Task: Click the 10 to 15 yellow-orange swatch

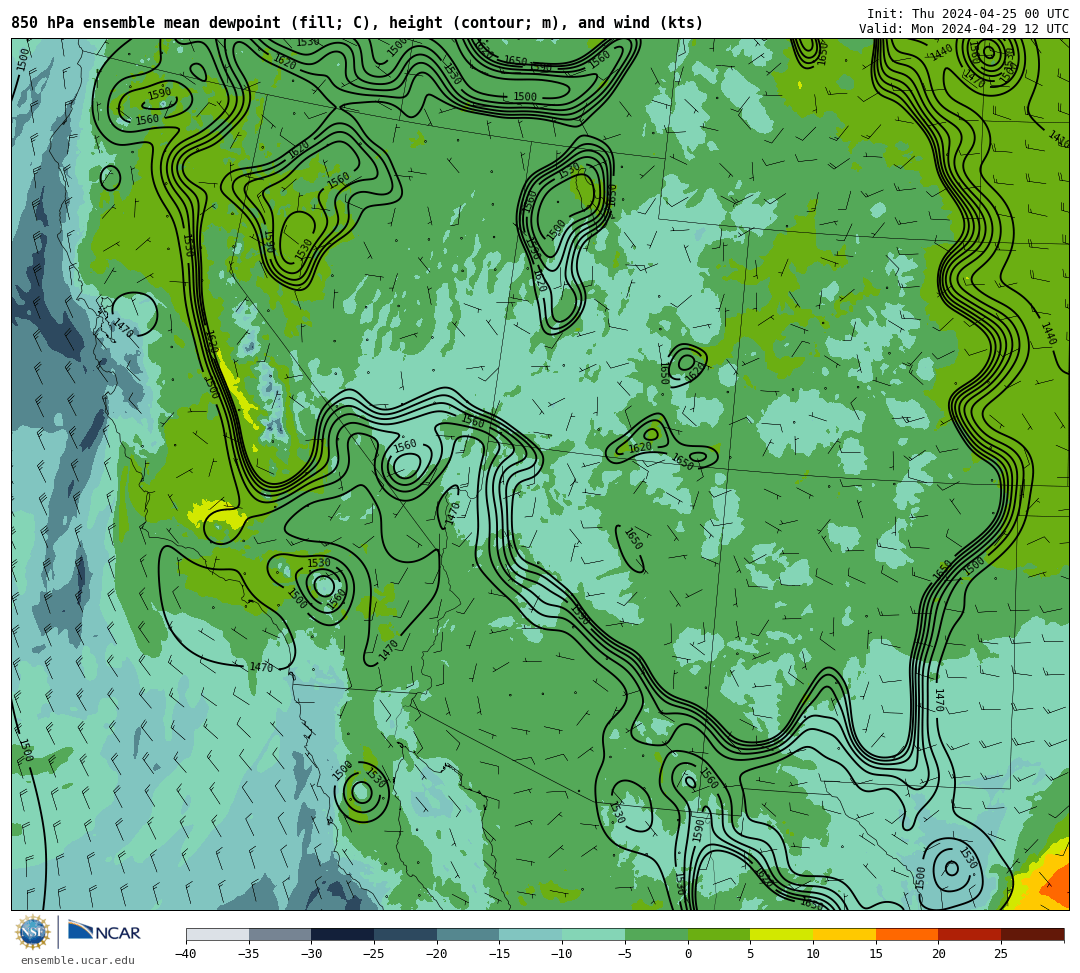Action: [844, 934]
